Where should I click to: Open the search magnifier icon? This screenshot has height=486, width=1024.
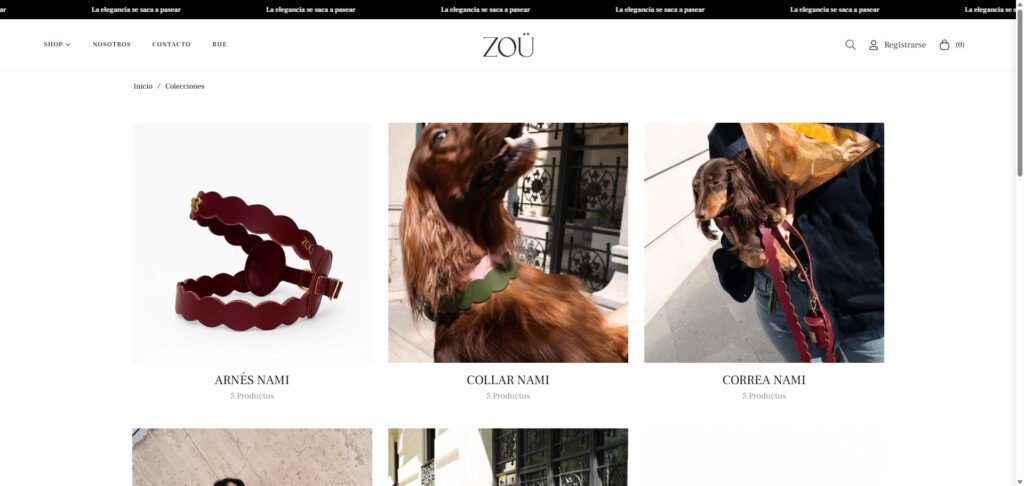coord(850,44)
